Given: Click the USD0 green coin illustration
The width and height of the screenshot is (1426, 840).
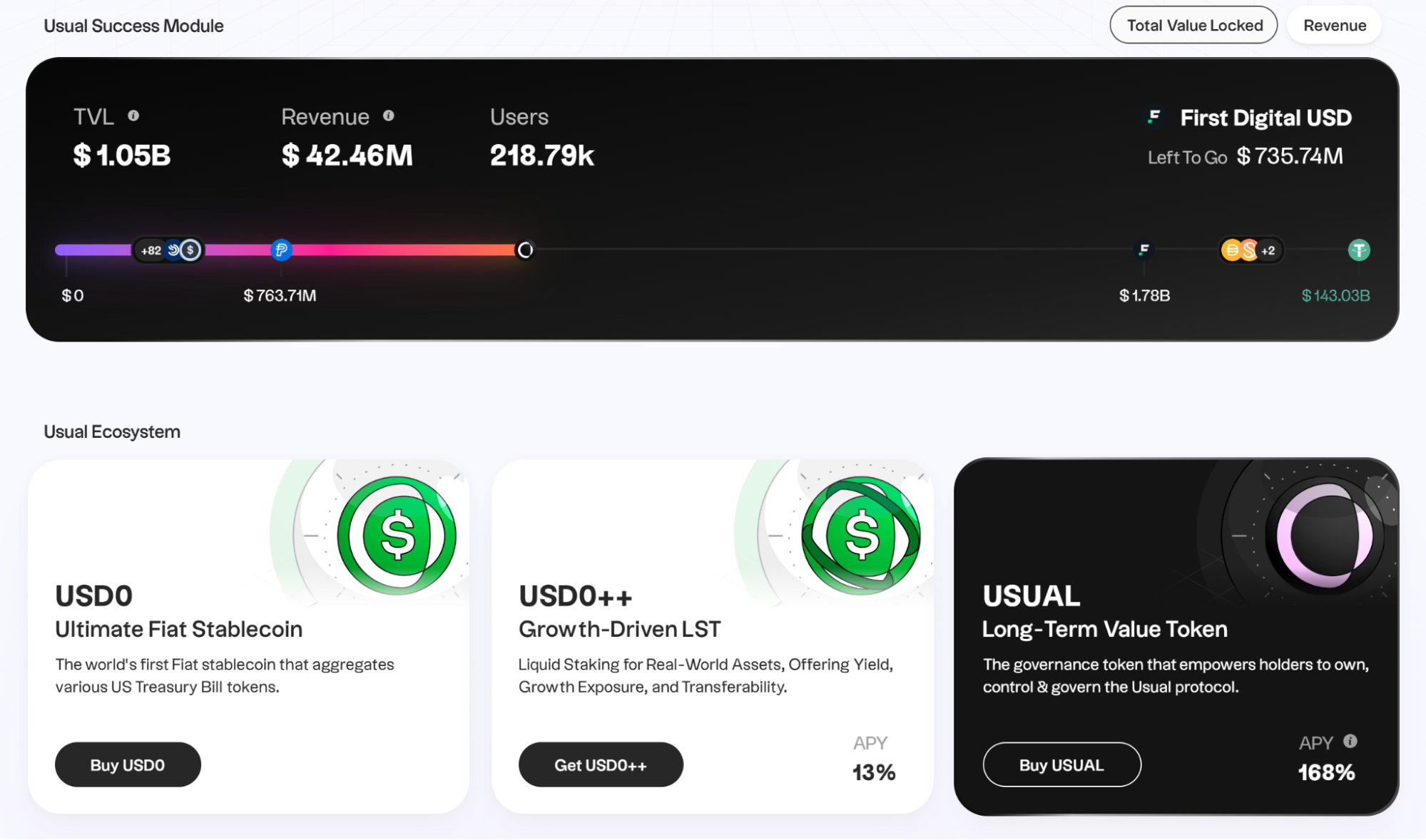Looking at the screenshot, I should (397, 535).
